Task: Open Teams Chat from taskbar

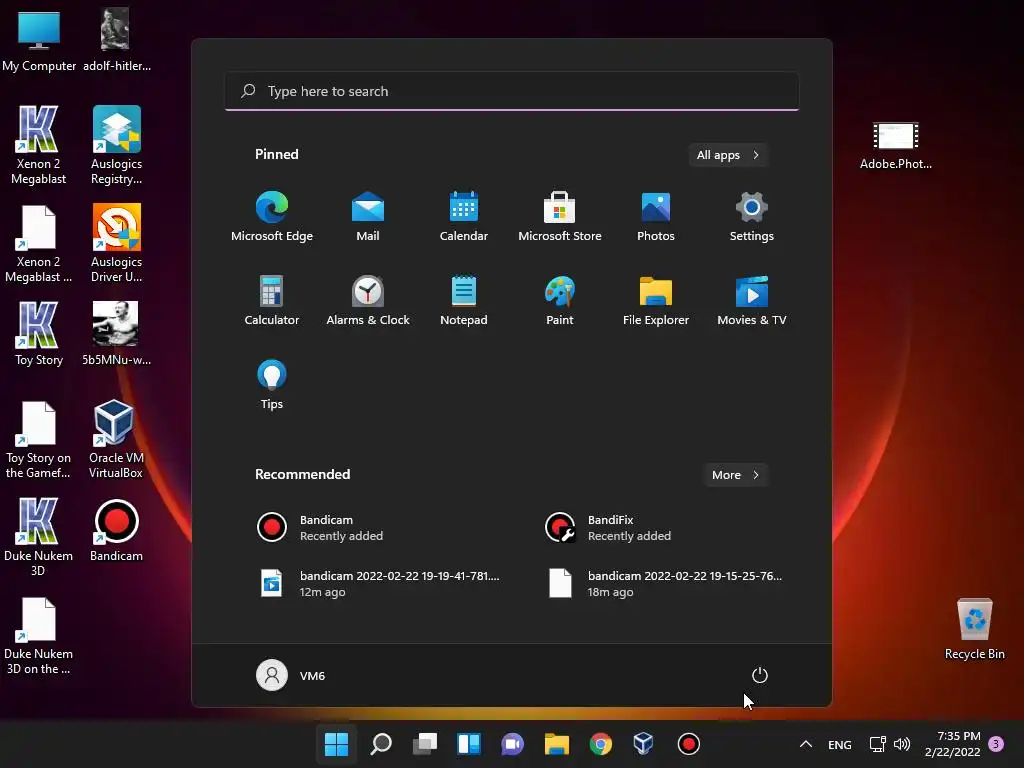Action: [x=513, y=744]
